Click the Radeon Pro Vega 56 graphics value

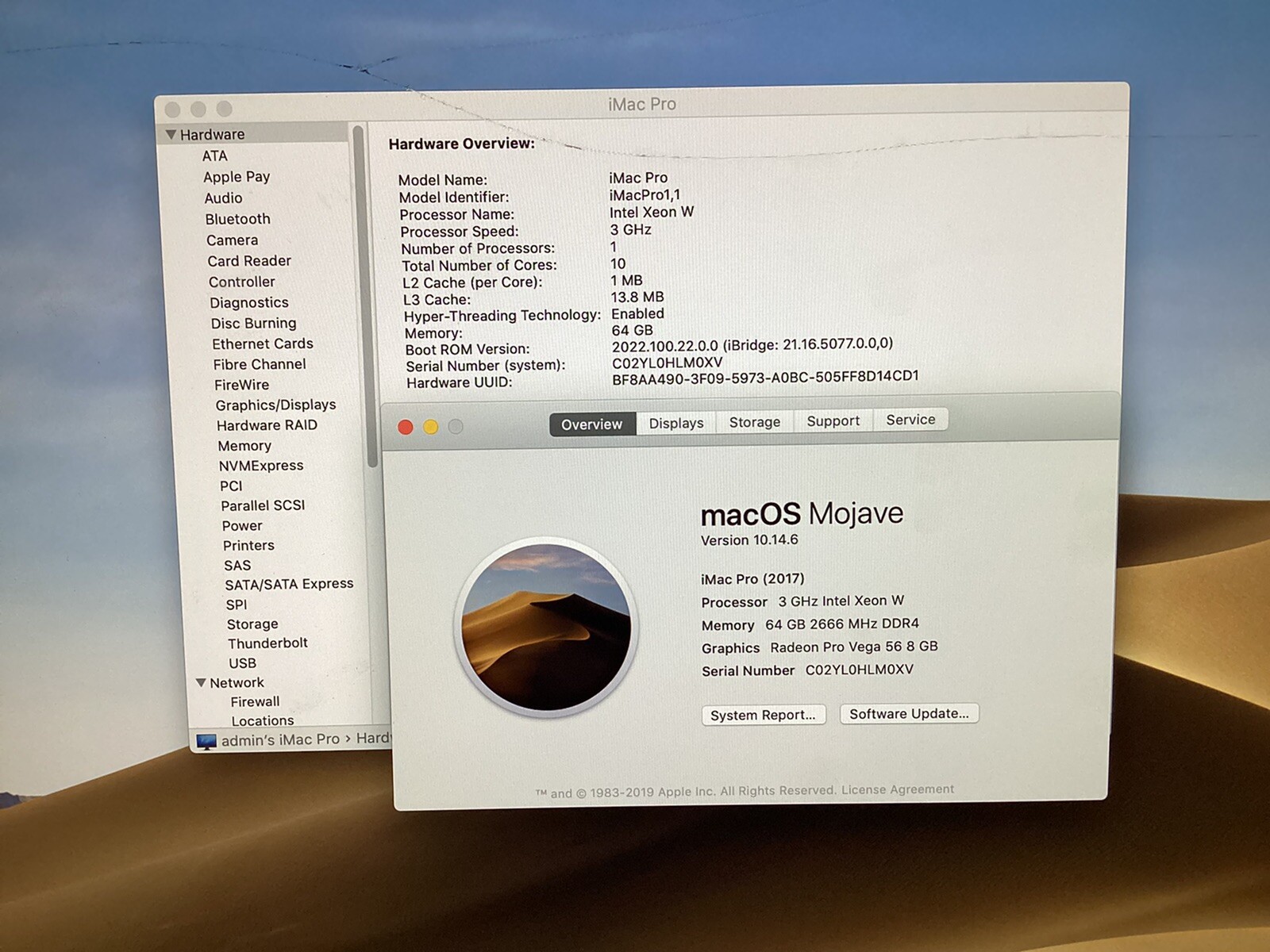click(x=854, y=647)
